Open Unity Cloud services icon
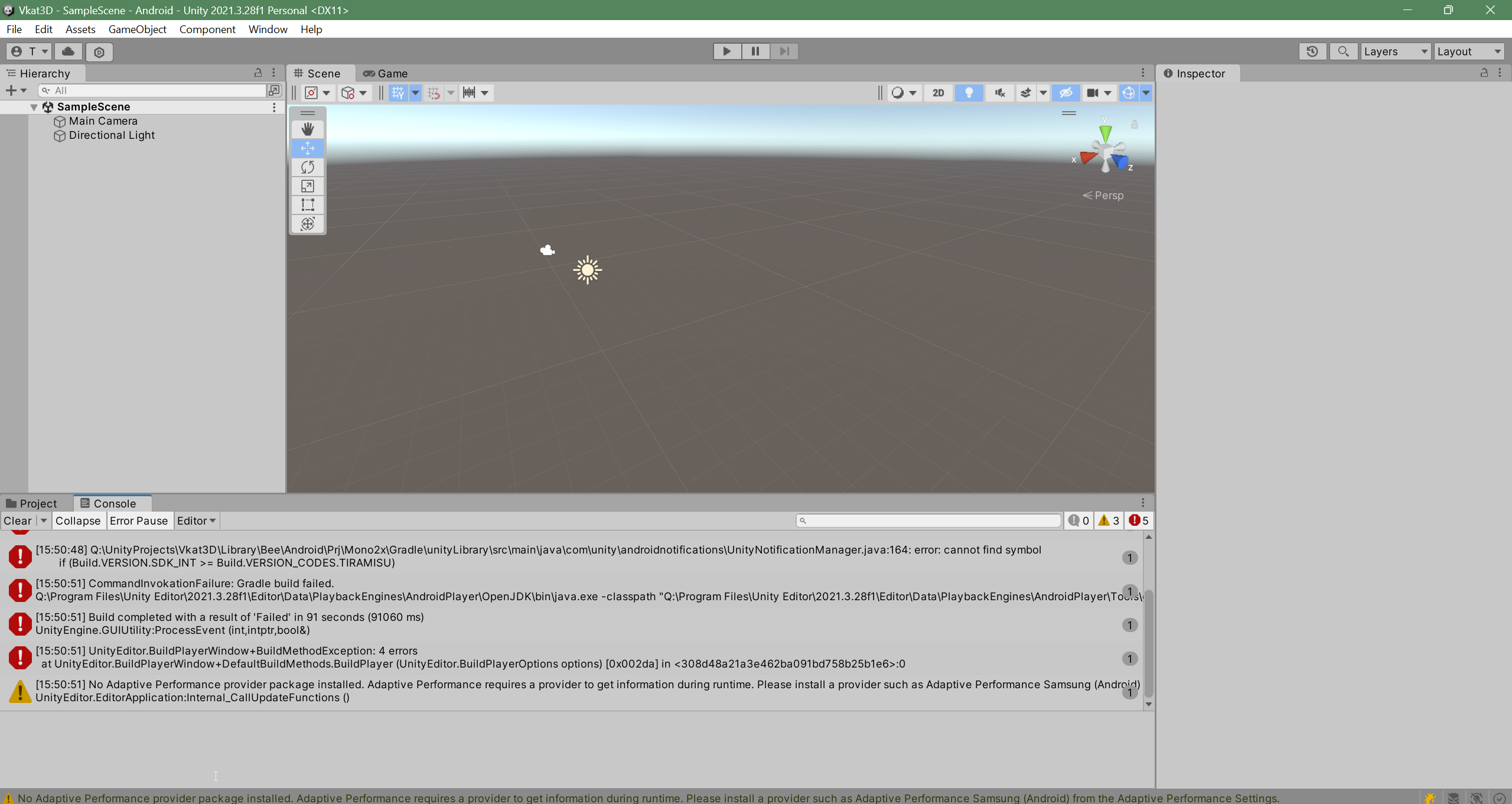1512x804 pixels. coord(69,51)
